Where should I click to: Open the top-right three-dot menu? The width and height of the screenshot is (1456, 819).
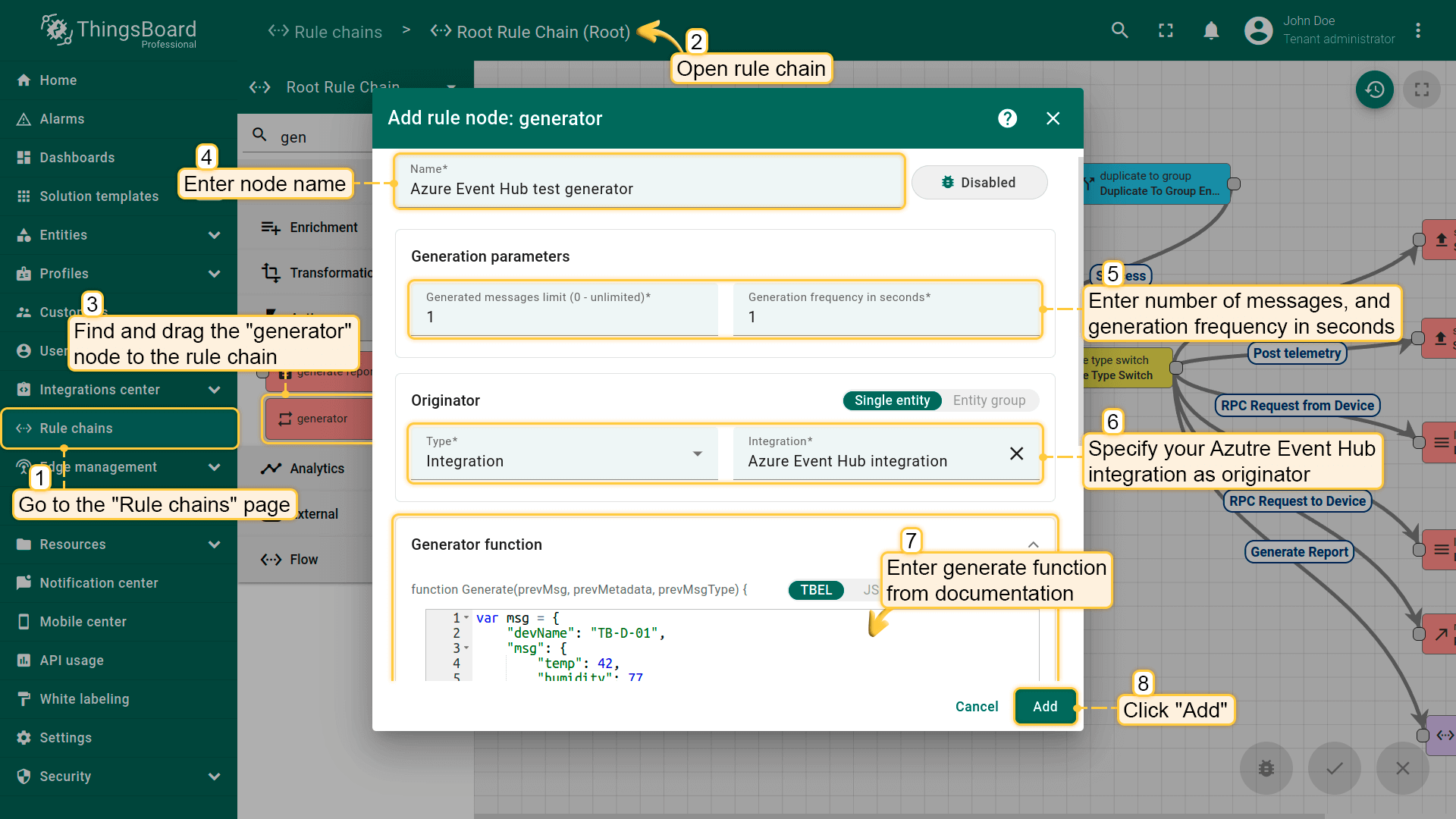click(x=1417, y=30)
